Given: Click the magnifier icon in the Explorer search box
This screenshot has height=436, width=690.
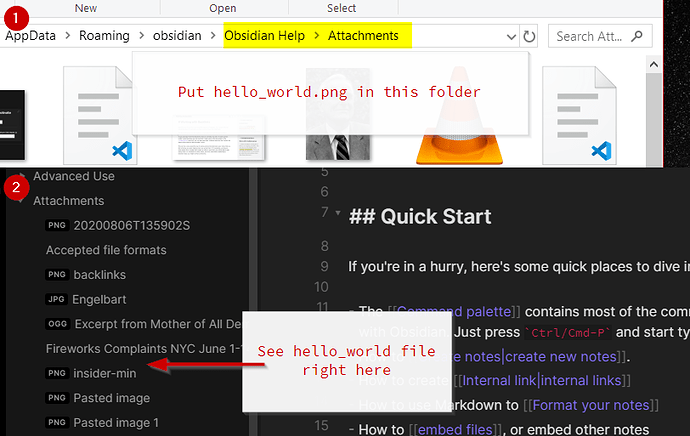Looking at the screenshot, I should tap(636, 36).
